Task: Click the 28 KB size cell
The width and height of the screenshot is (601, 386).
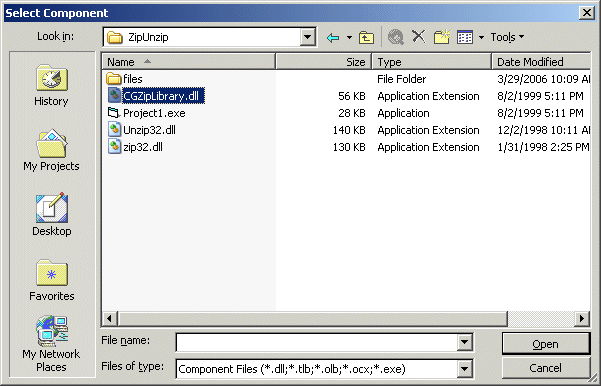Action: pos(351,113)
